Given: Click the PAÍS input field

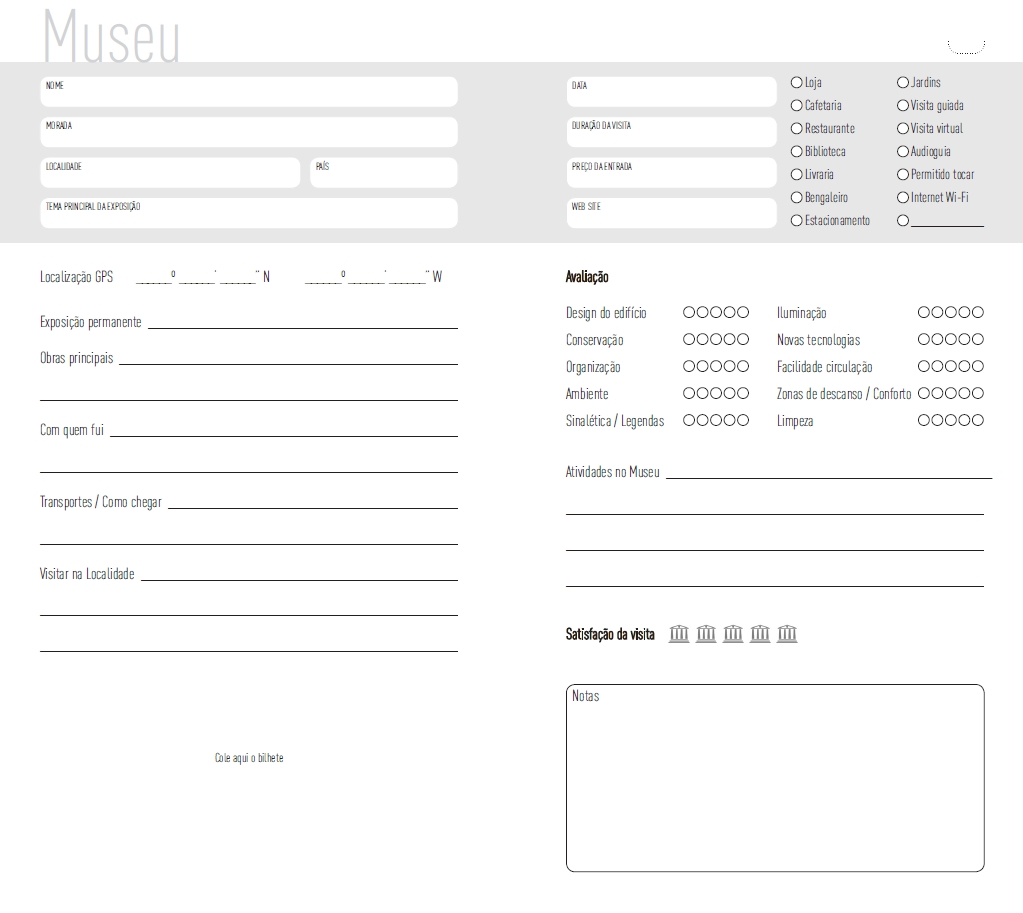Looking at the screenshot, I should pos(384,172).
